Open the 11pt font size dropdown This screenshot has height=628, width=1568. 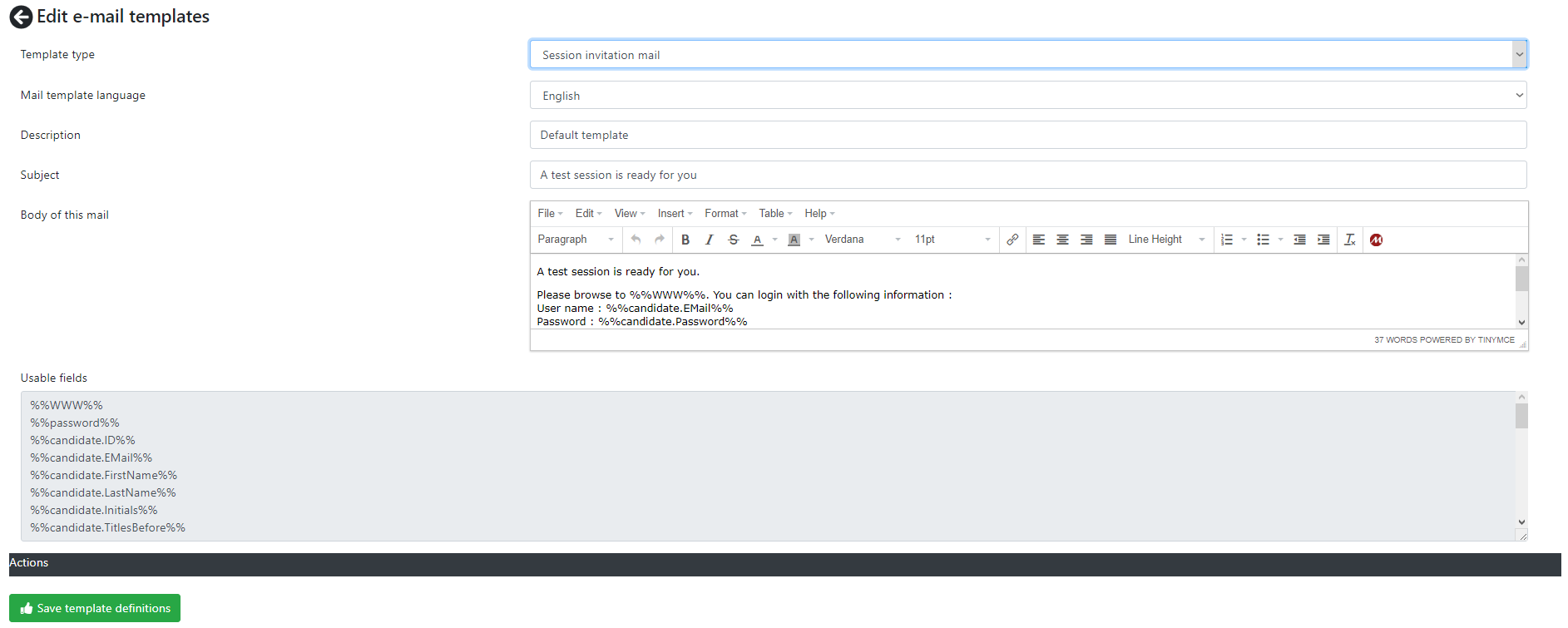(x=953, y=240)
